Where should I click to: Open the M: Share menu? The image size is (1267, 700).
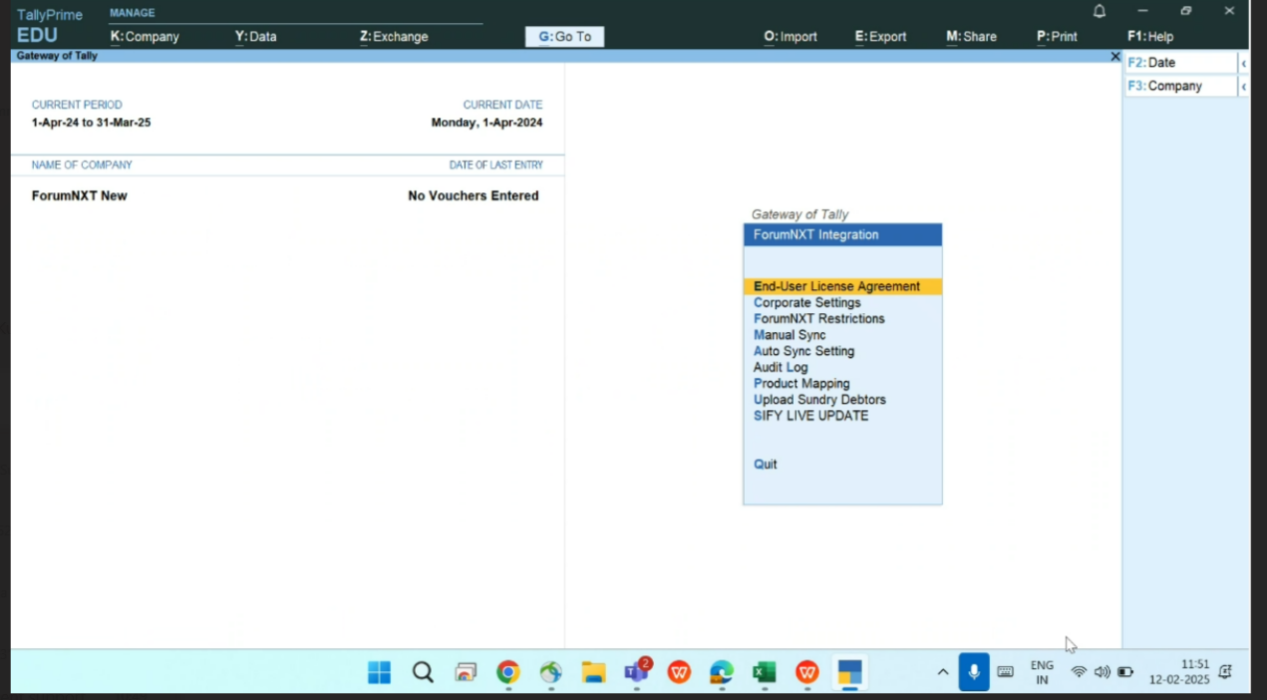(x=971, y=37)
